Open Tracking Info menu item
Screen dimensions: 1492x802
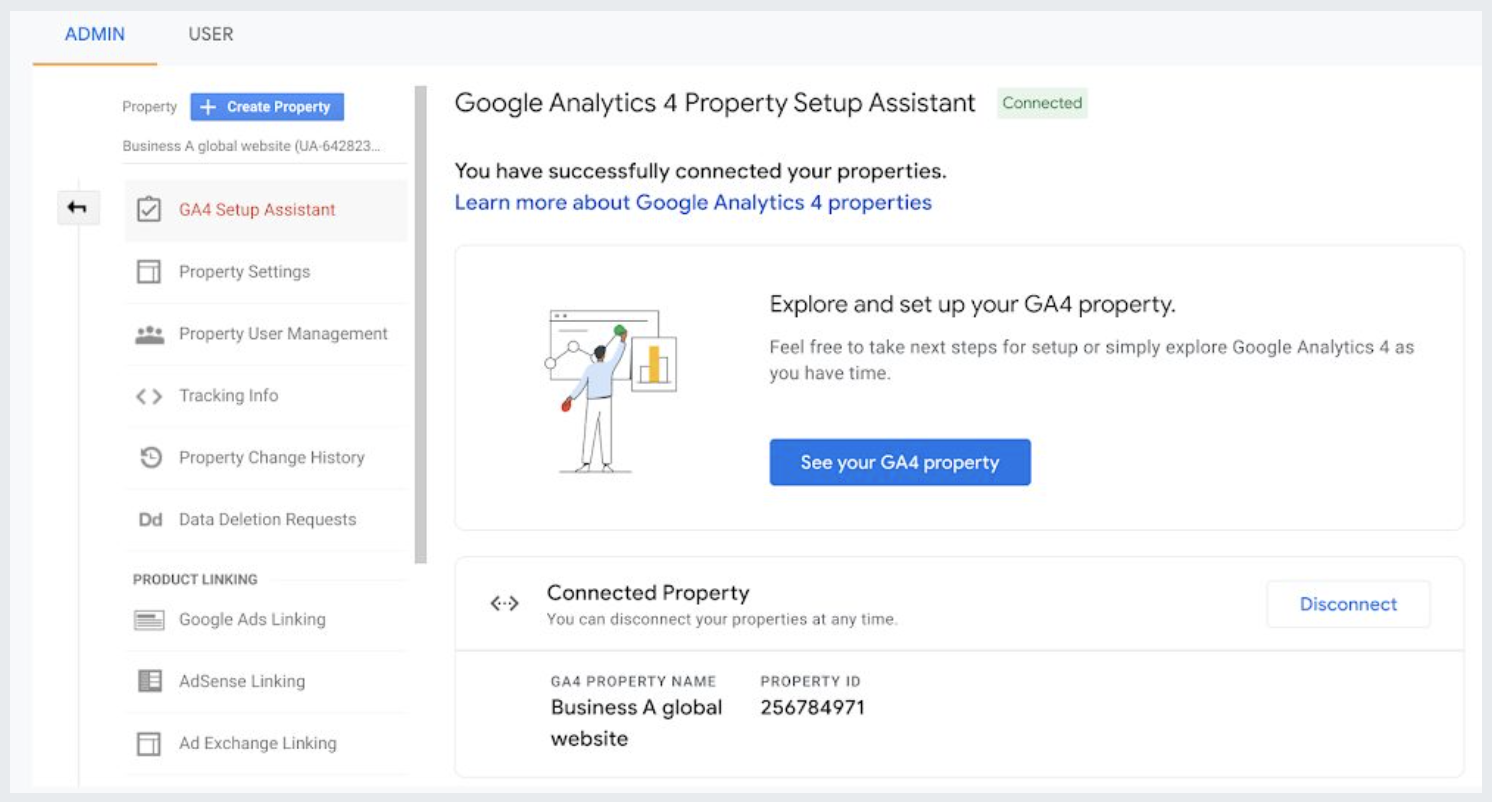click(x=265, y=396)
